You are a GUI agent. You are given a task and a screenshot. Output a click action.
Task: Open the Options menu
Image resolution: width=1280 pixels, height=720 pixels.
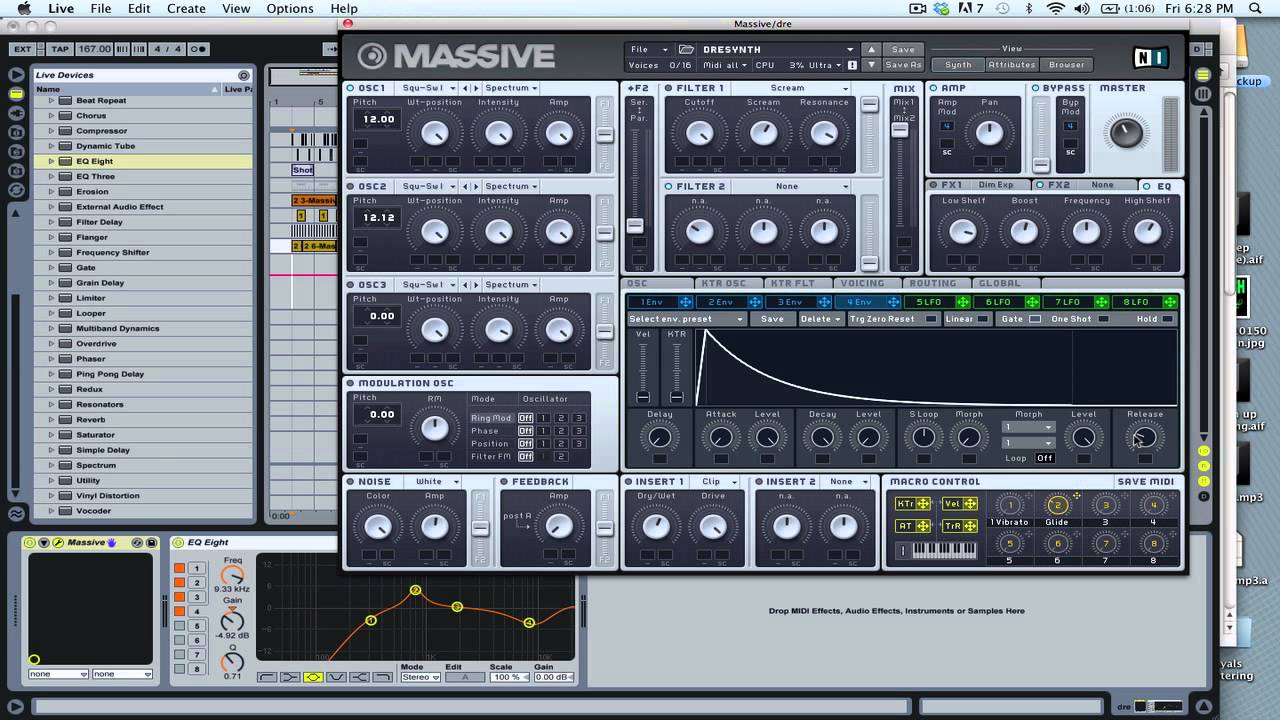coord(290,8)
